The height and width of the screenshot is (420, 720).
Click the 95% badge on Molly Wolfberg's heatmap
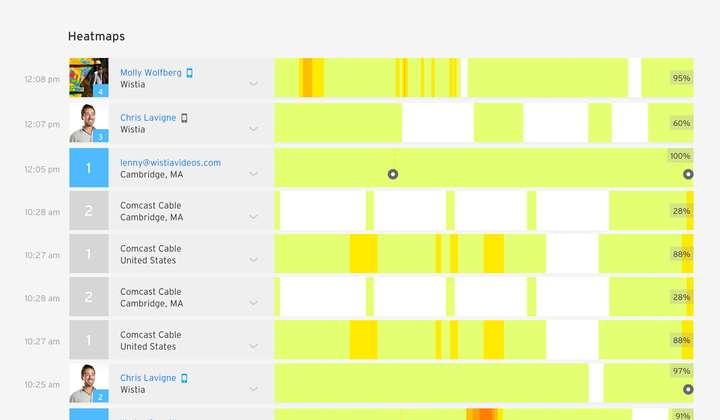tap(681, 78)
